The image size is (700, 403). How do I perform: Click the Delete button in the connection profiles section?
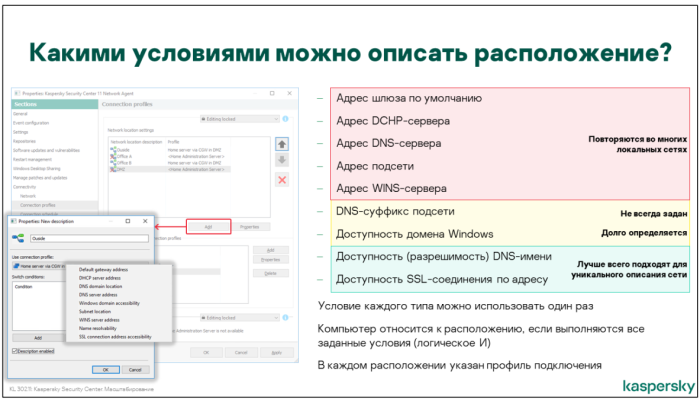[x=271, y=273]
